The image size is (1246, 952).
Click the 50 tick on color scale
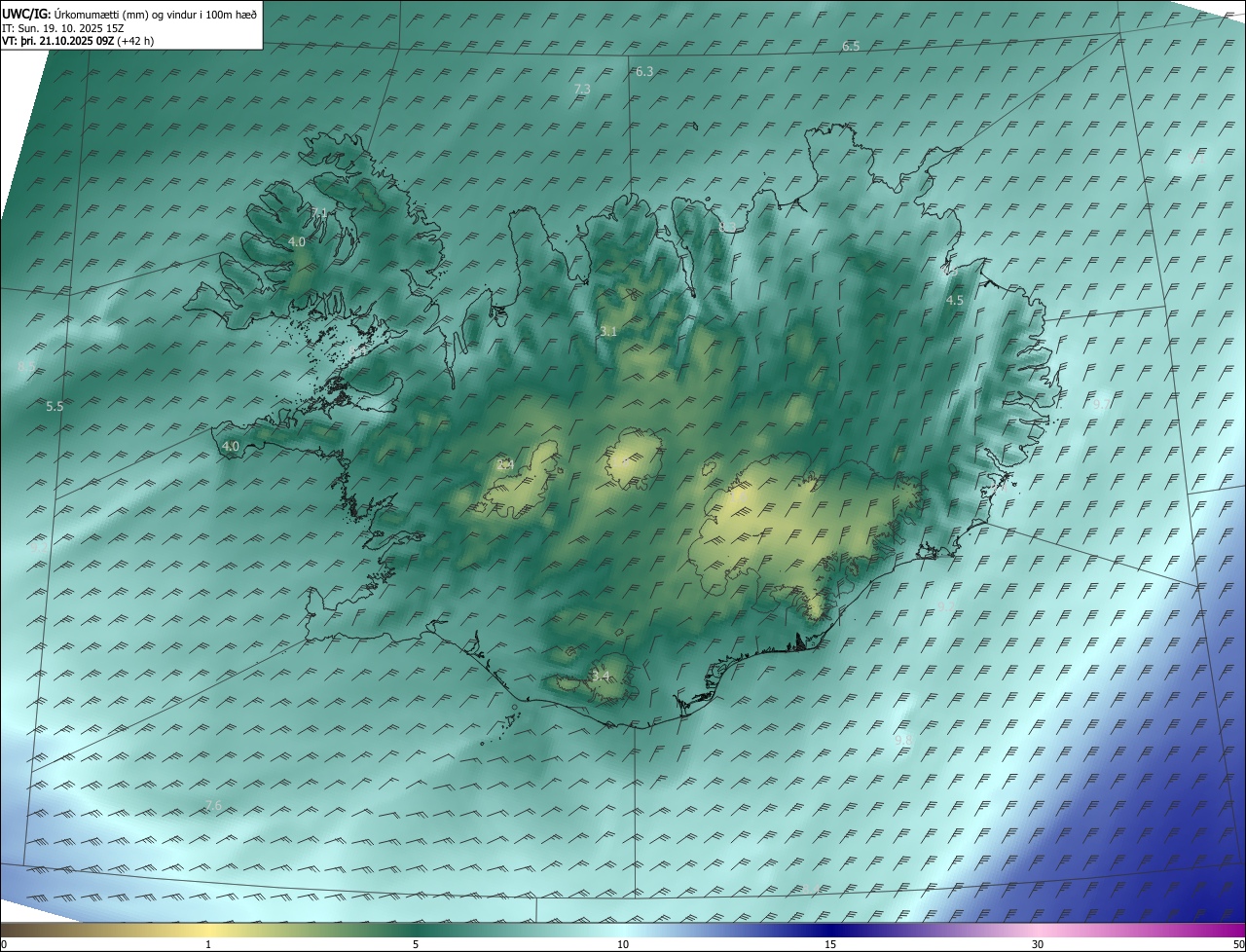(1238, 944)
